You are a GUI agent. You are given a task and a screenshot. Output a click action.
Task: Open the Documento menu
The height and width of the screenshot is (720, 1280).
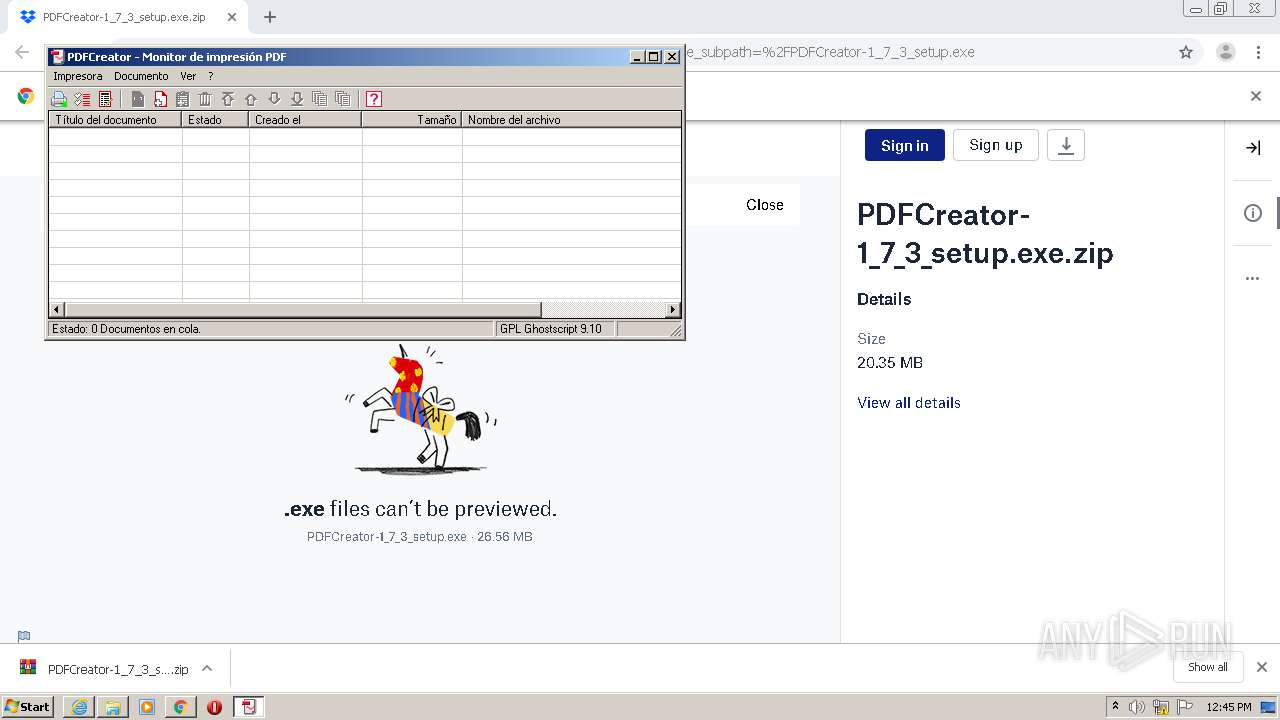pyautogui.click(x=141, y=76)
